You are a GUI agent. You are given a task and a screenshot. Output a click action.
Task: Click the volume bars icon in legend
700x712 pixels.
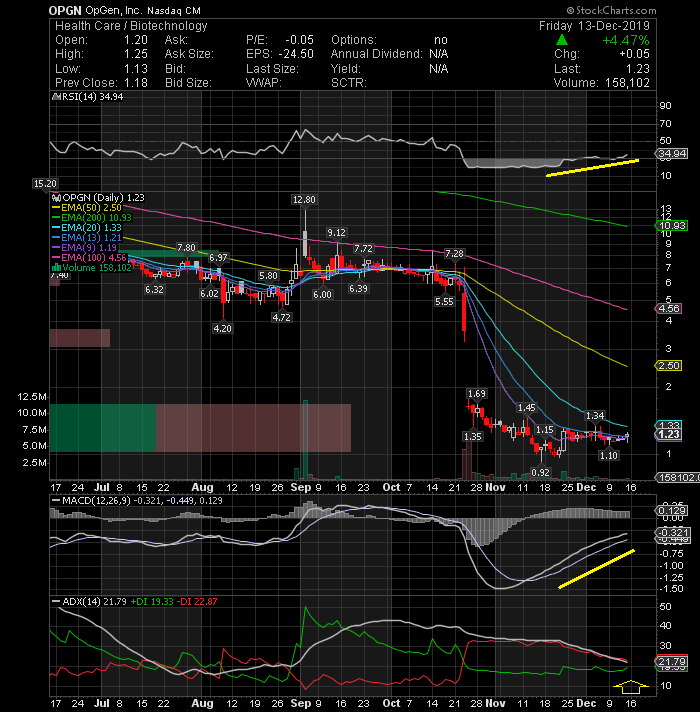click(57, 267)
